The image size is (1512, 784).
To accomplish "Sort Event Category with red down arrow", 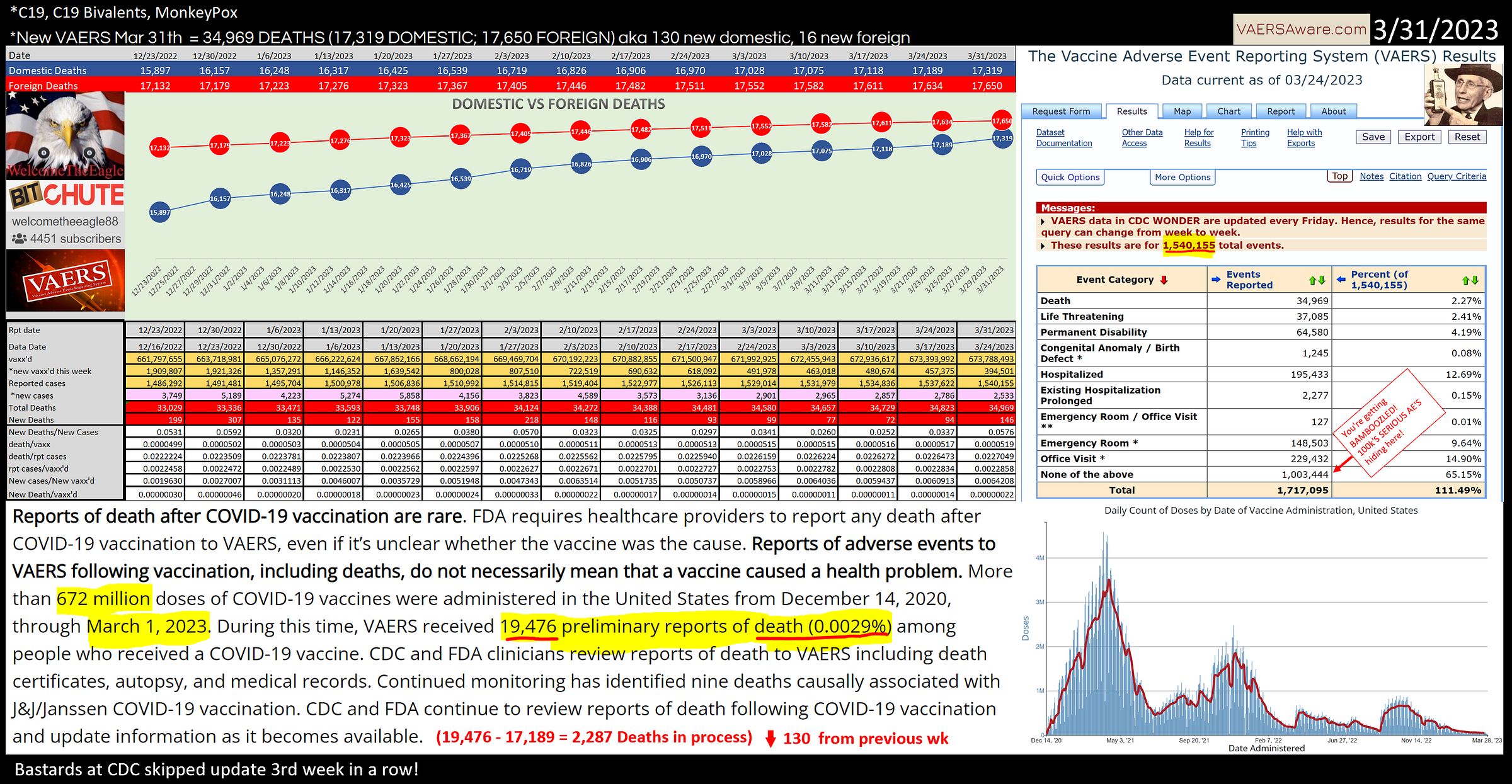I will tap(1164, 280).
